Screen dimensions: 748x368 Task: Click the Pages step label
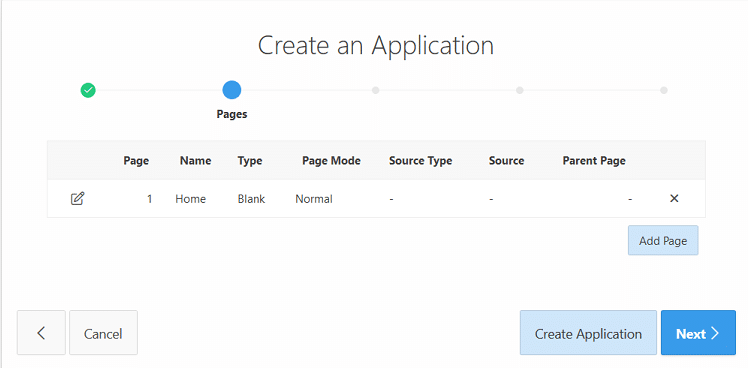click(x=232, y=115)
